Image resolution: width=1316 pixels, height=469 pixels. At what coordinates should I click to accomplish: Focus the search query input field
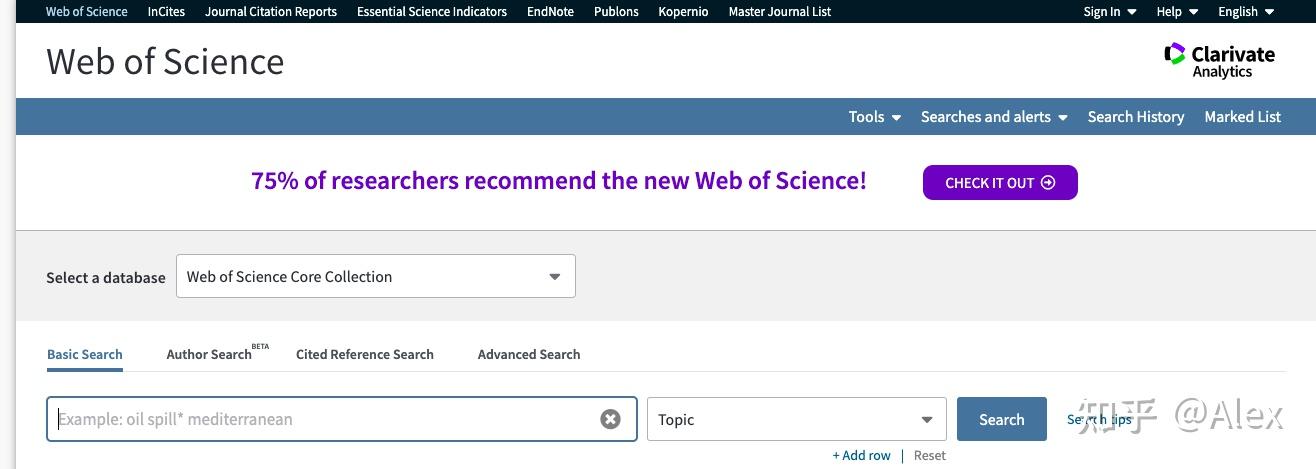click(325, 419)
